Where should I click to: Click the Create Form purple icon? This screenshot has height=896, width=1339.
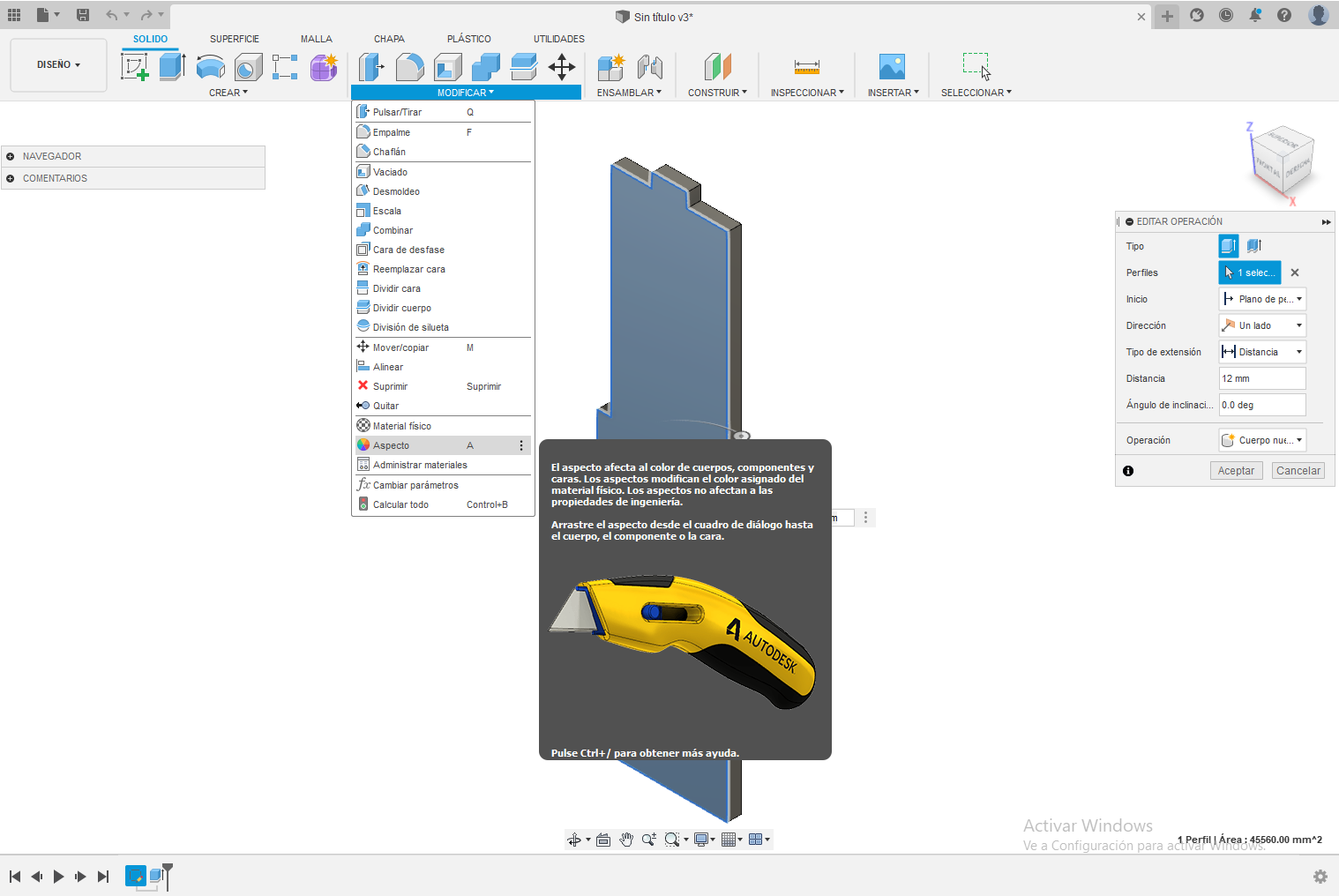pos(324,67)
